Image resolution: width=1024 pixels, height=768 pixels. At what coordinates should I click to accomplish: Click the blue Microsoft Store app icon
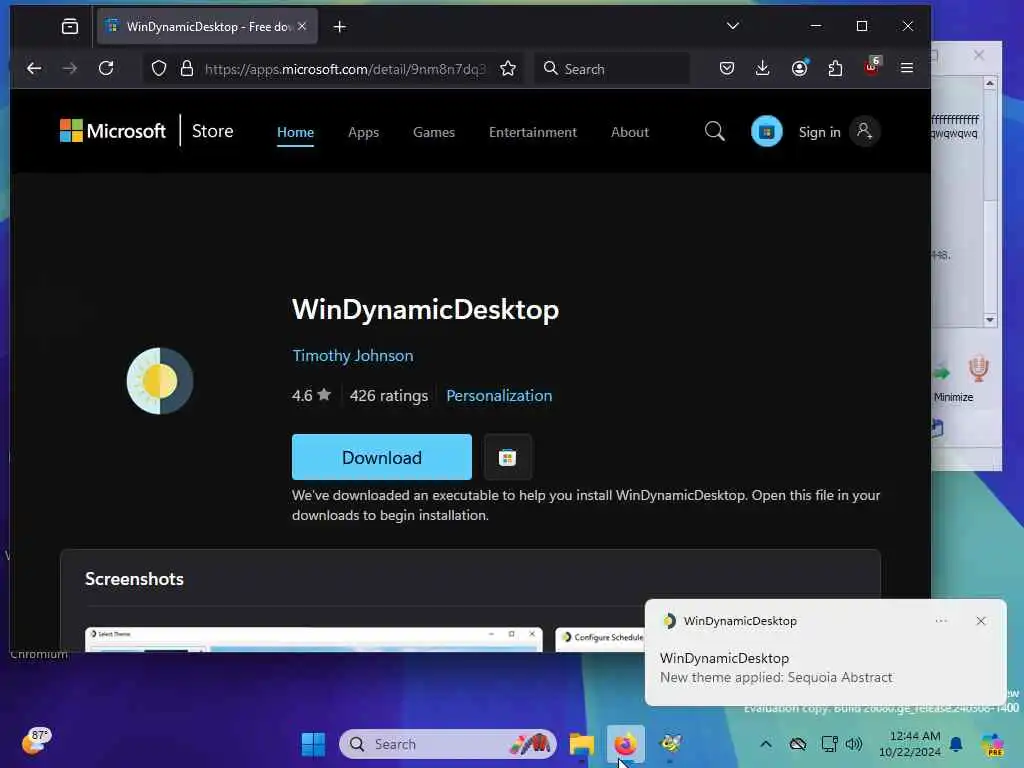point(767,131)
